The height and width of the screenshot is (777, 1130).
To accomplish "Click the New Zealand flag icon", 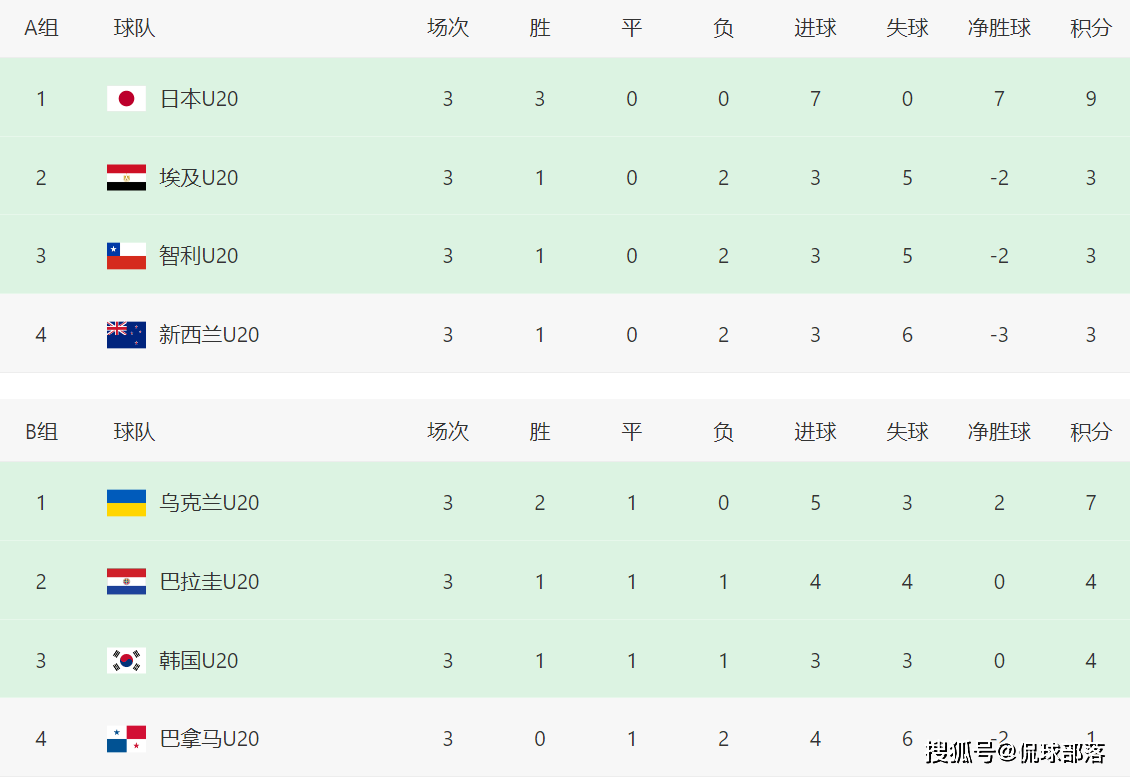I will pos(126,334).
